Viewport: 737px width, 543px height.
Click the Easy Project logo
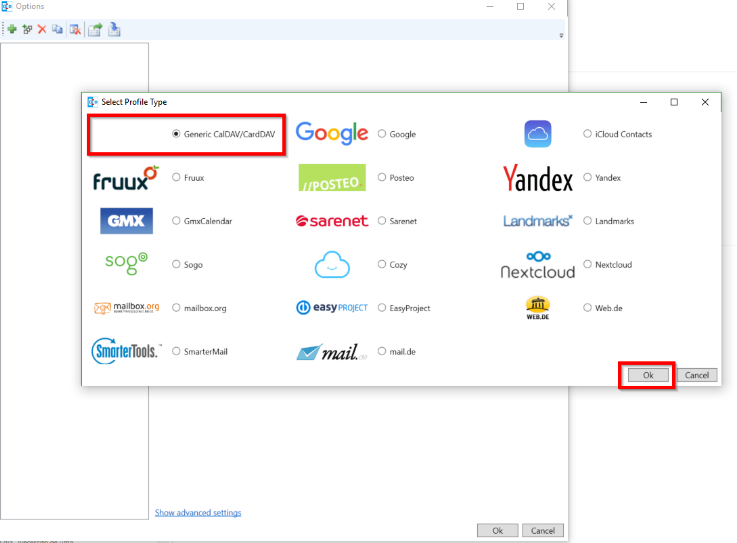pos(332,307)
